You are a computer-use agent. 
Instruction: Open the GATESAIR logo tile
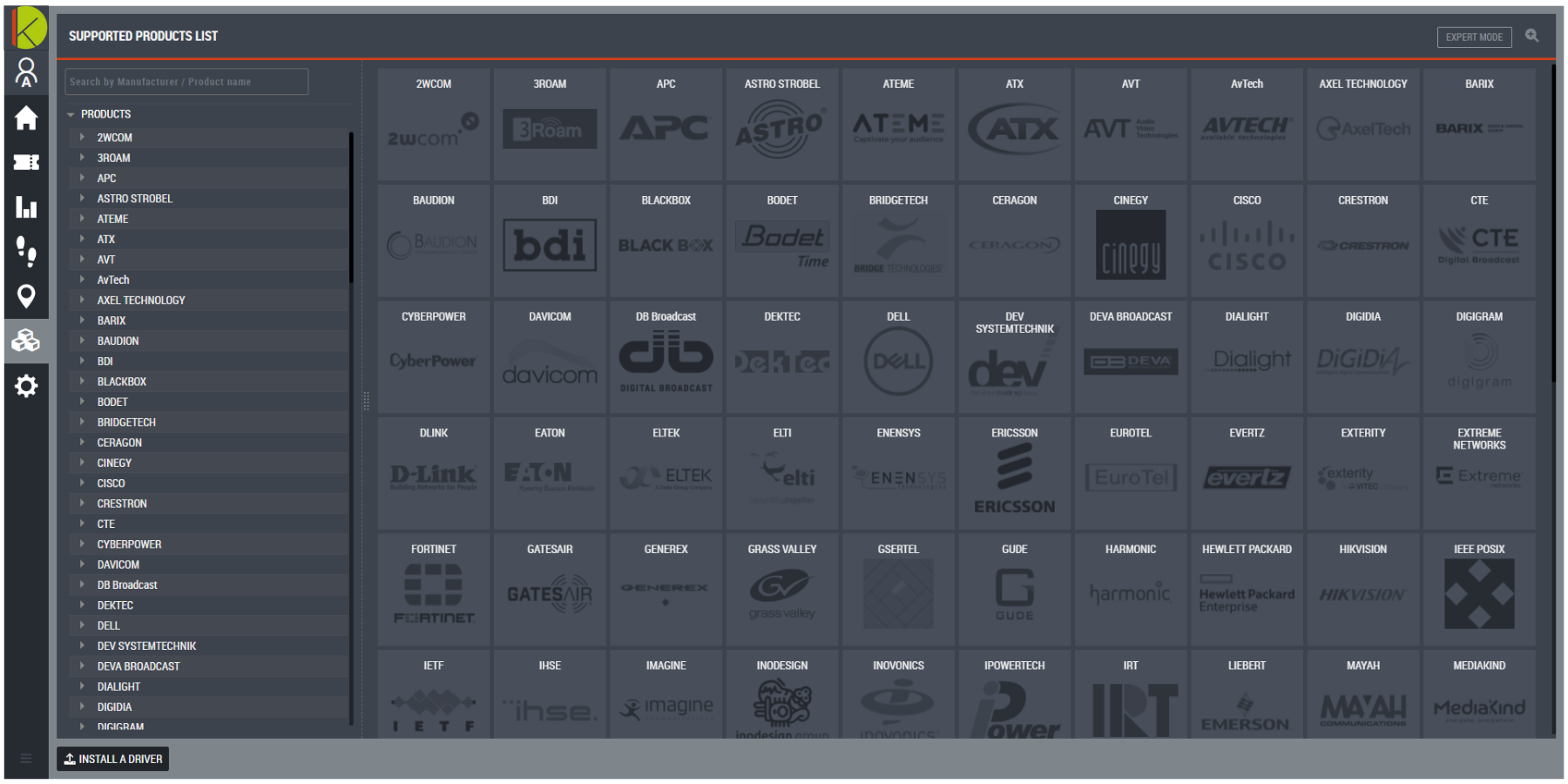click(x=550, y=590)
